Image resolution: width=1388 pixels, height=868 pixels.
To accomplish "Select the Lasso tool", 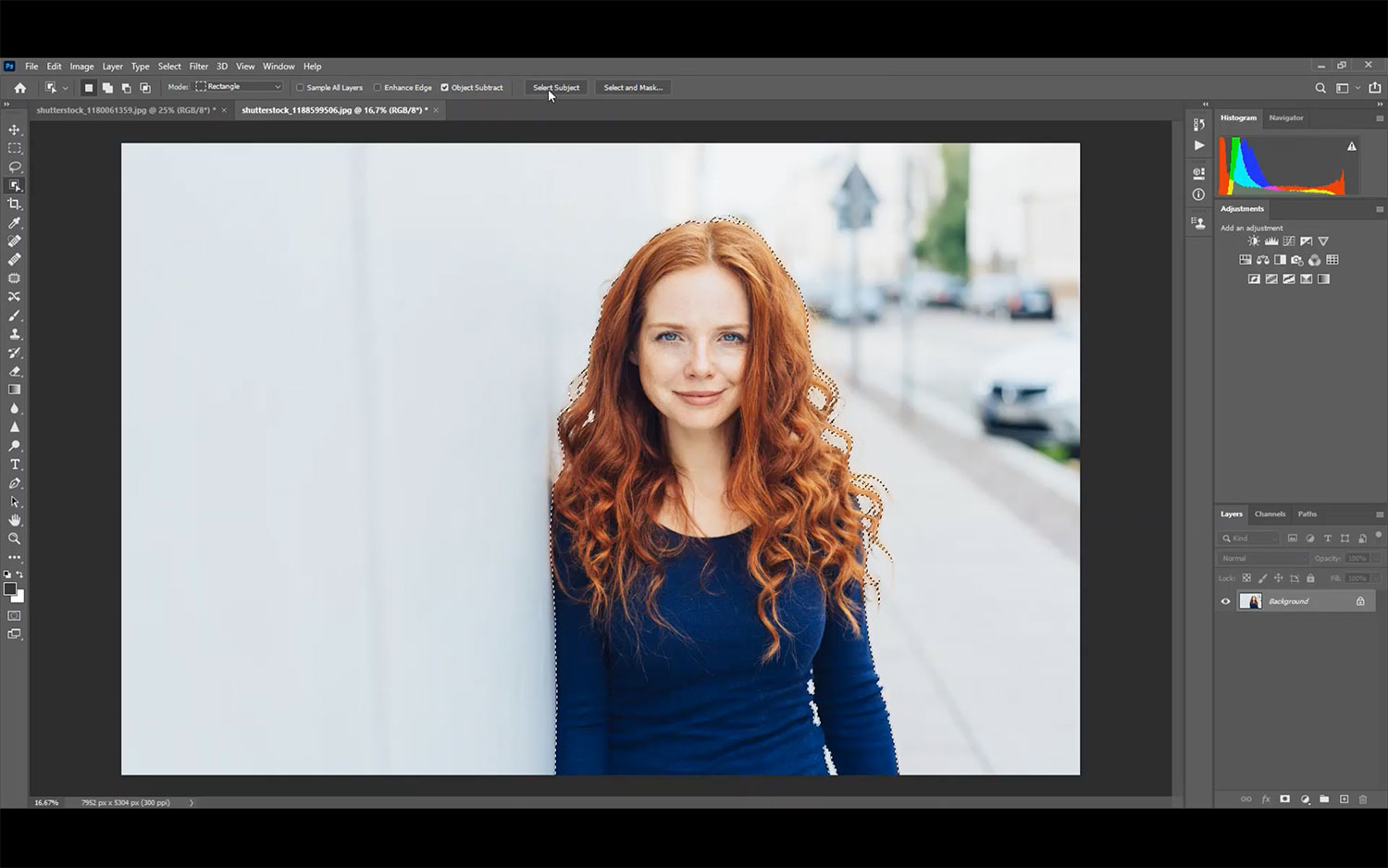I will pyautogui.click(x=15, y=167).
